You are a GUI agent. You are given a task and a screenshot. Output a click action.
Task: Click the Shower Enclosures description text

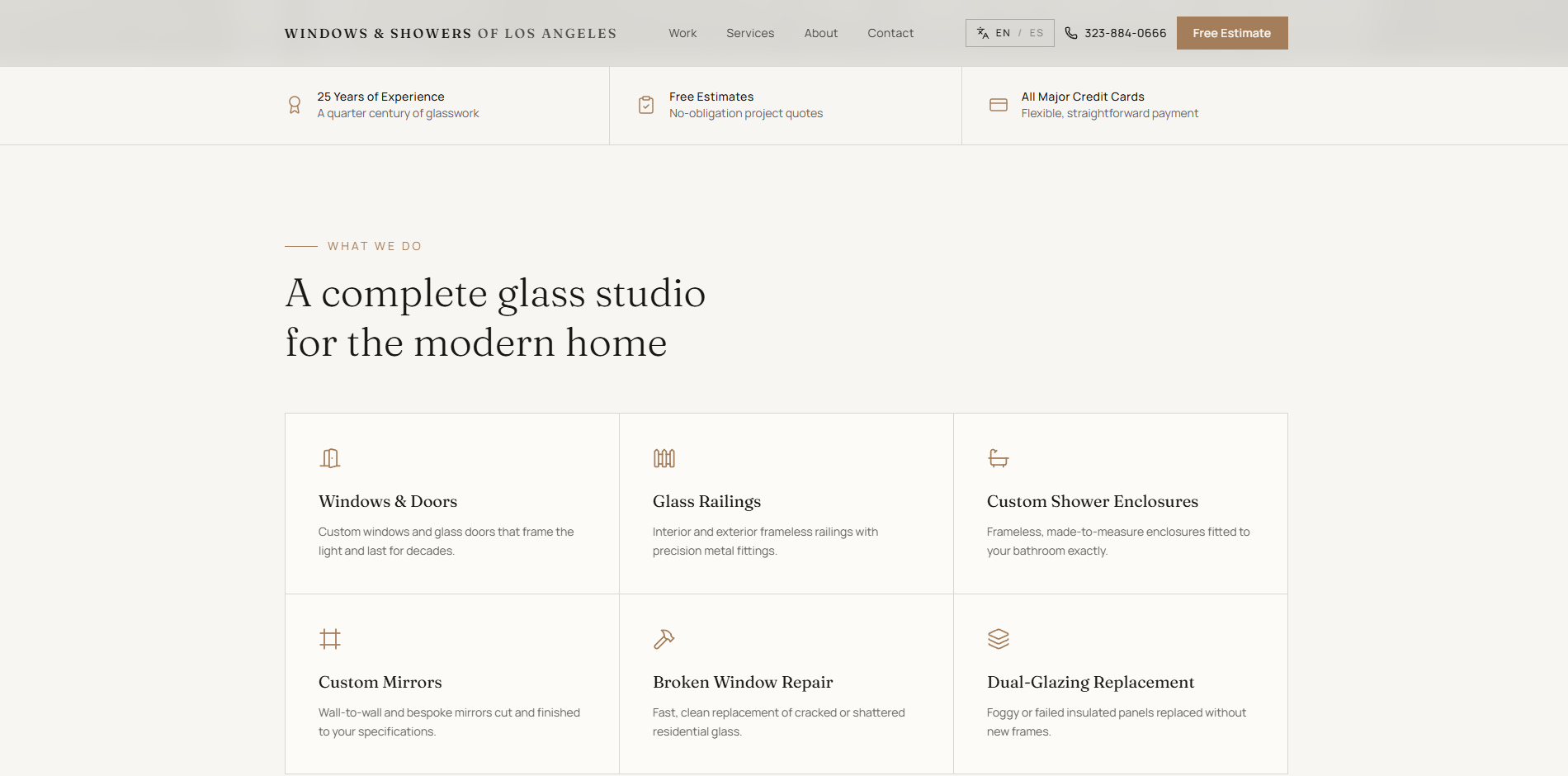(1118, 541)
